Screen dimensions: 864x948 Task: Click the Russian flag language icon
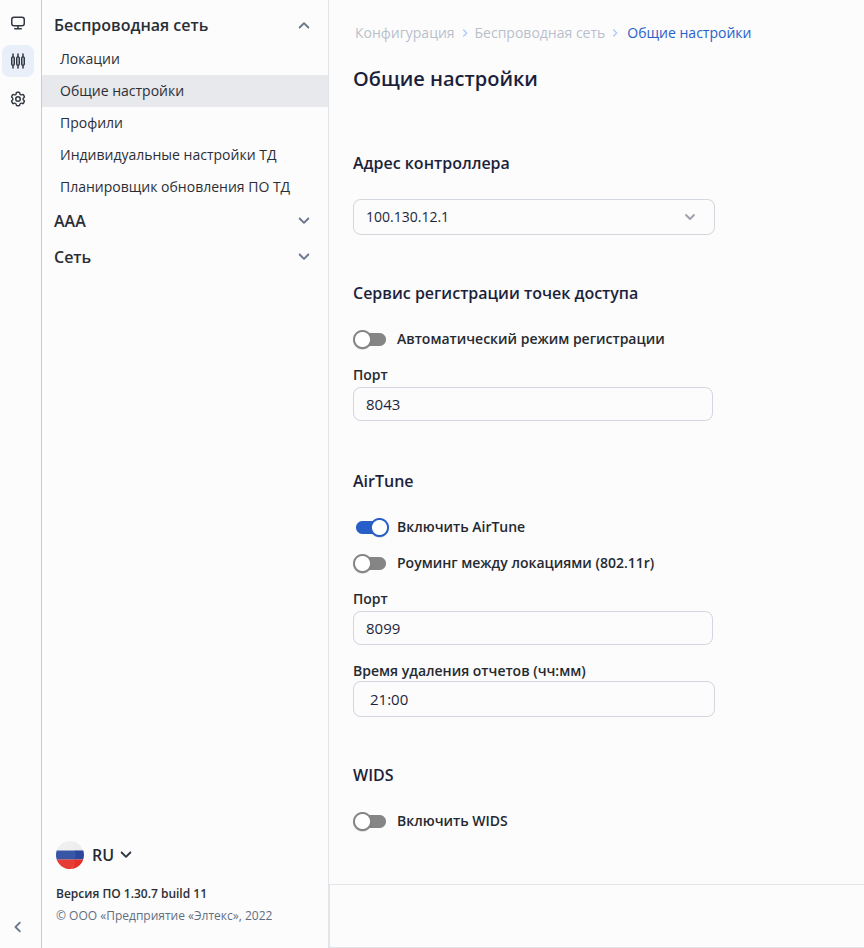[70, 855]
